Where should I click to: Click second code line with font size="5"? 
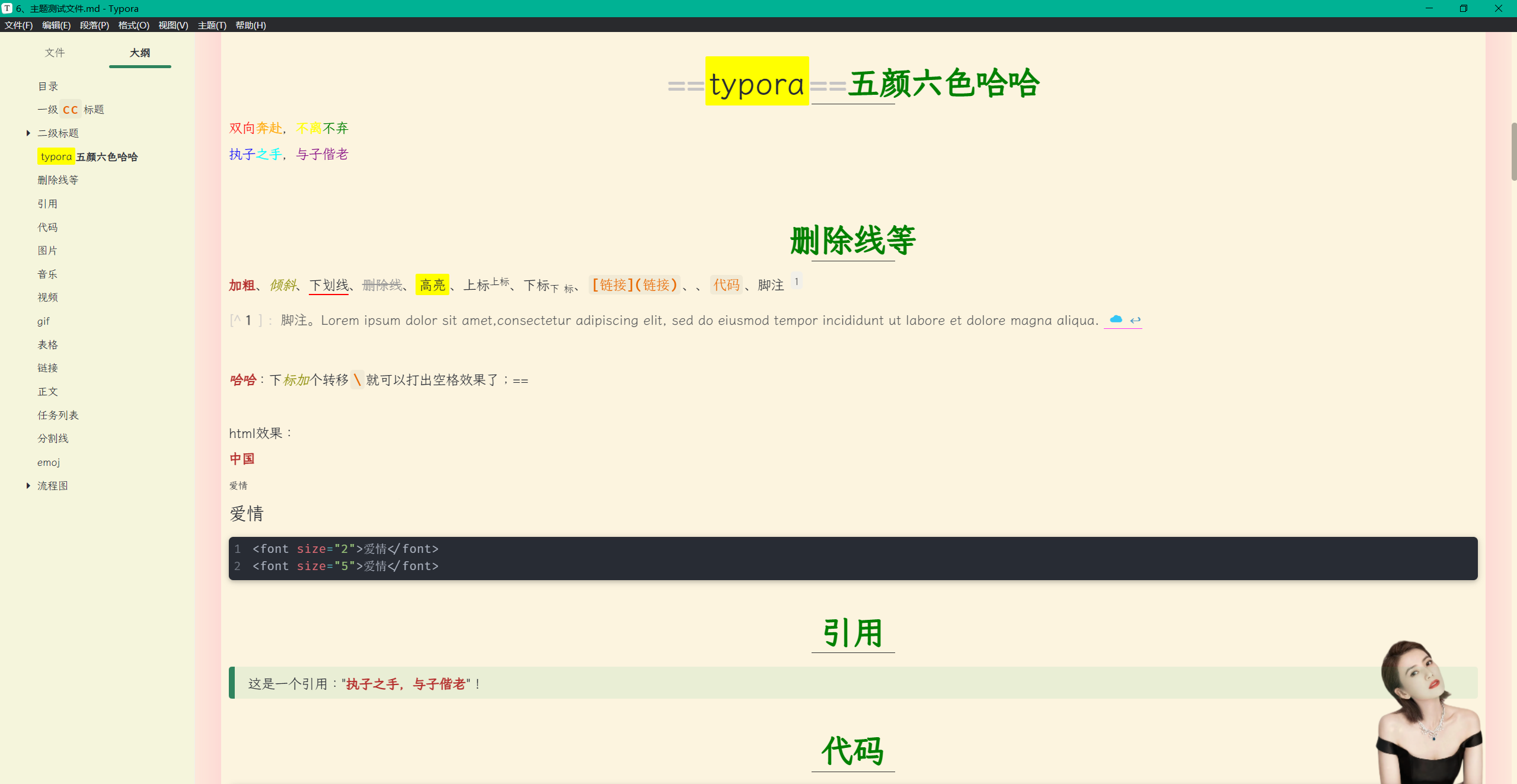pos(346,566)
